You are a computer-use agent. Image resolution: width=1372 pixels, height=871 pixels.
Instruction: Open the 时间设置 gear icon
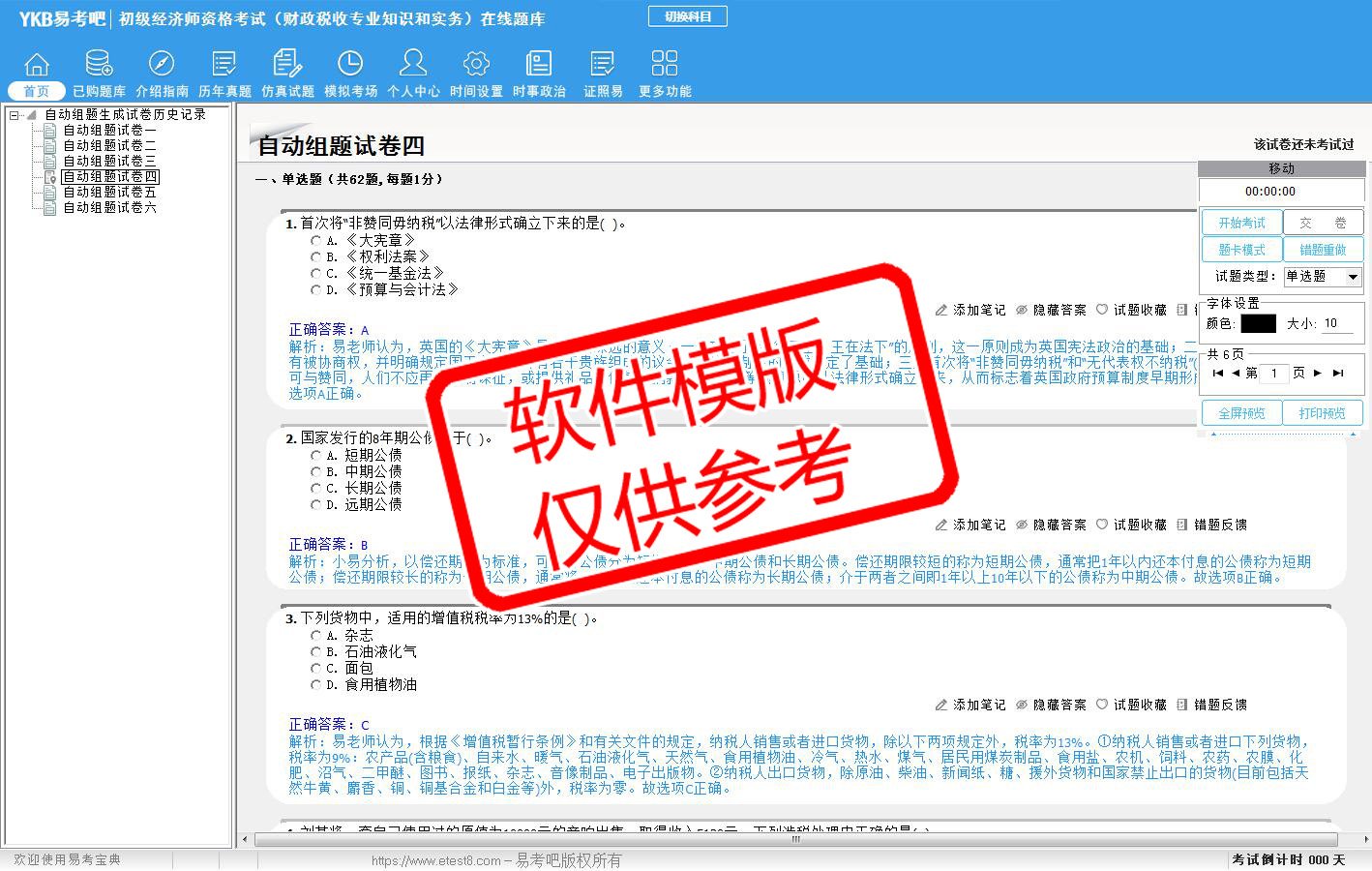(476, 65)
